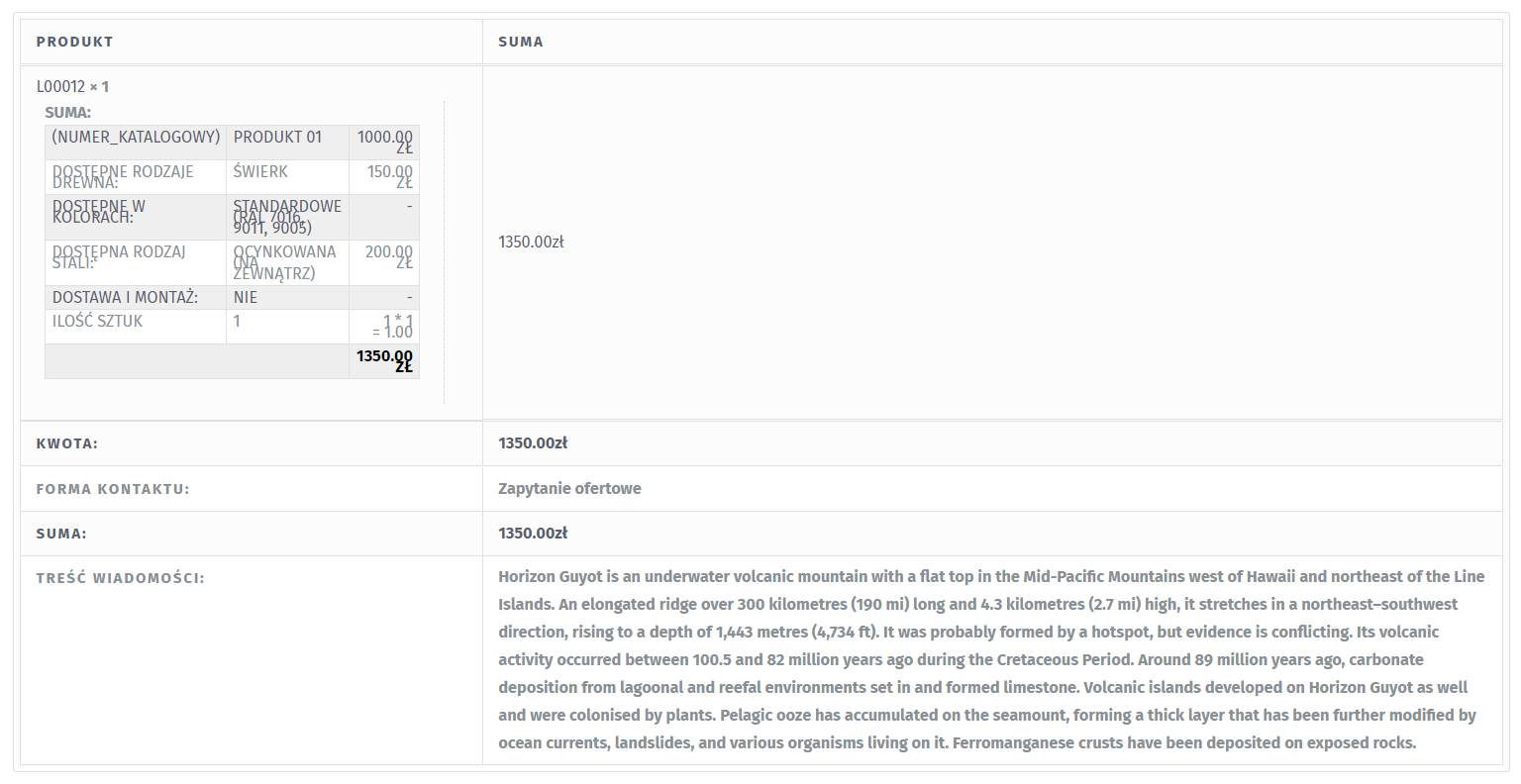
Task: Select the SUMA column header
Action: (521, 42)
